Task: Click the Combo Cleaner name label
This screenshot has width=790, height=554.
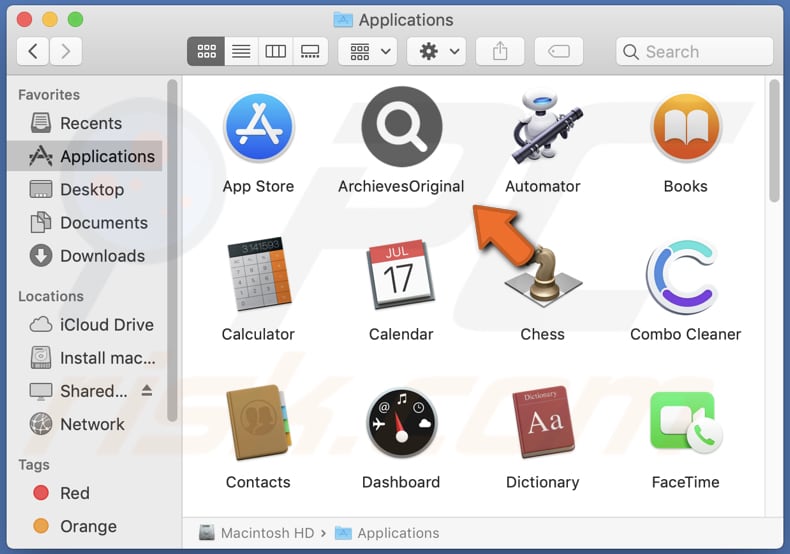Action: pyautogui.click(x=685, y=334)
